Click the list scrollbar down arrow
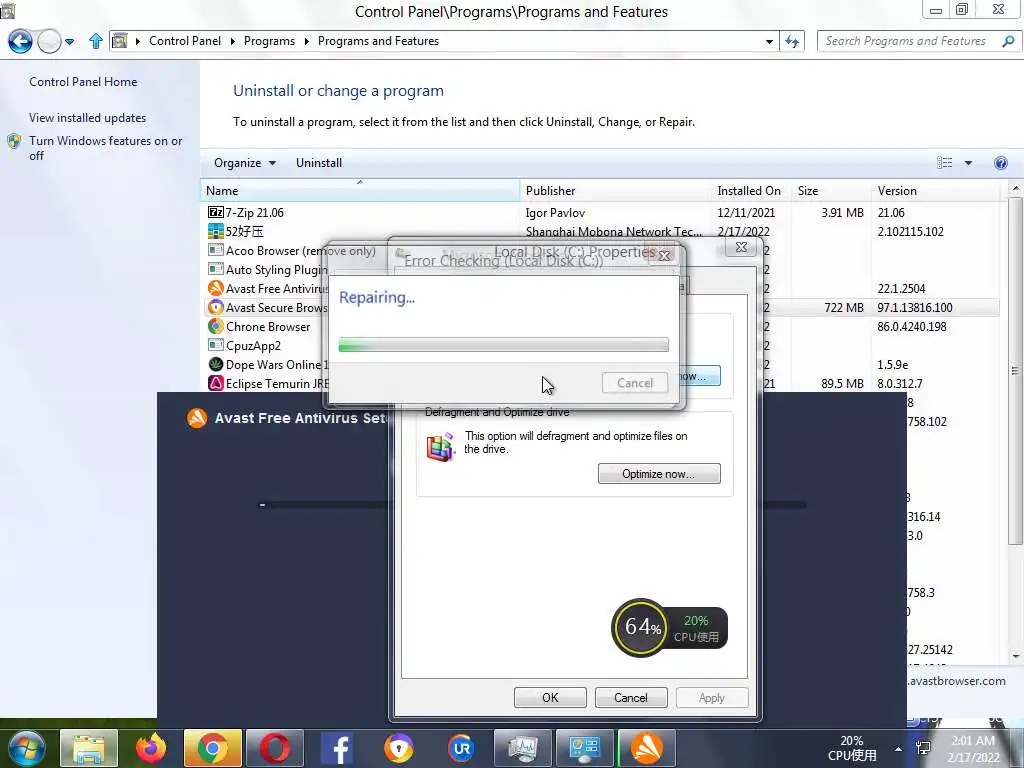This screenshot has height=768, width=1024. coord(1016,656)
